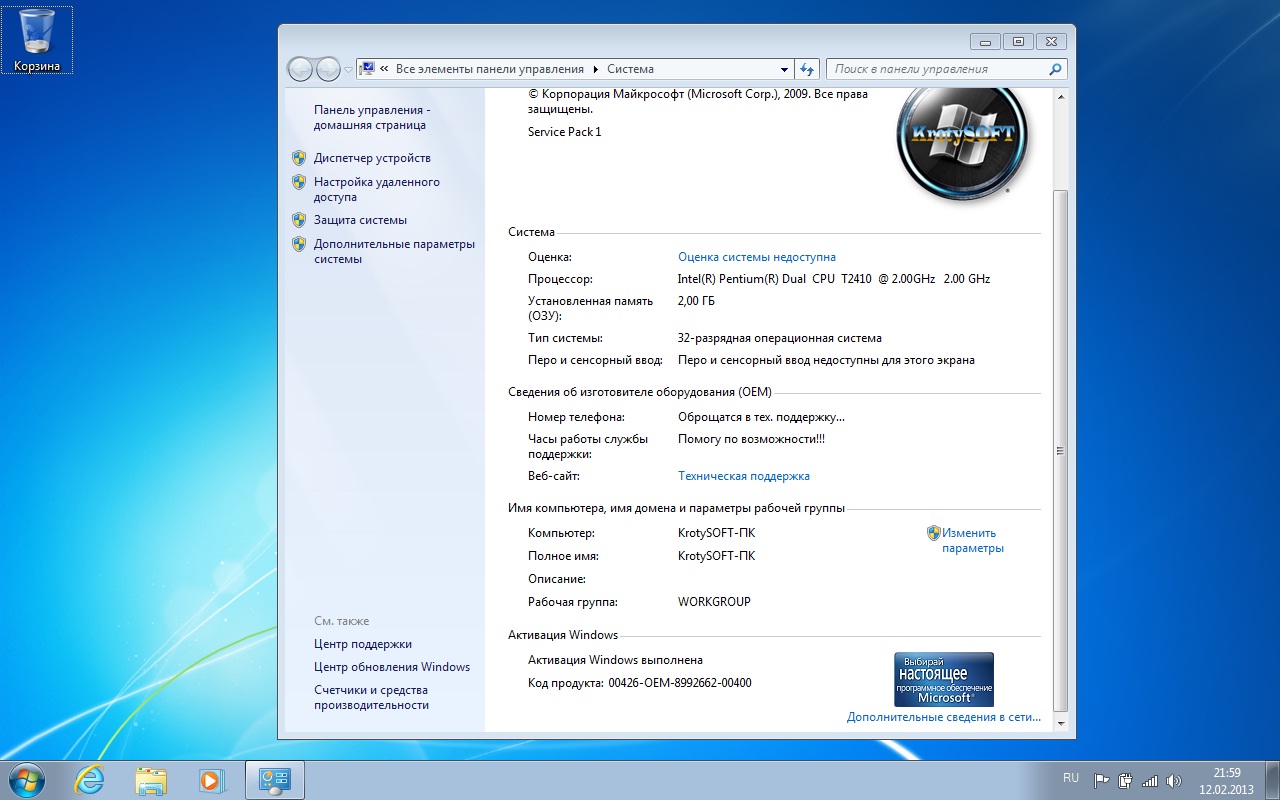Select the Control Panel taskbar button

[274, 780]
